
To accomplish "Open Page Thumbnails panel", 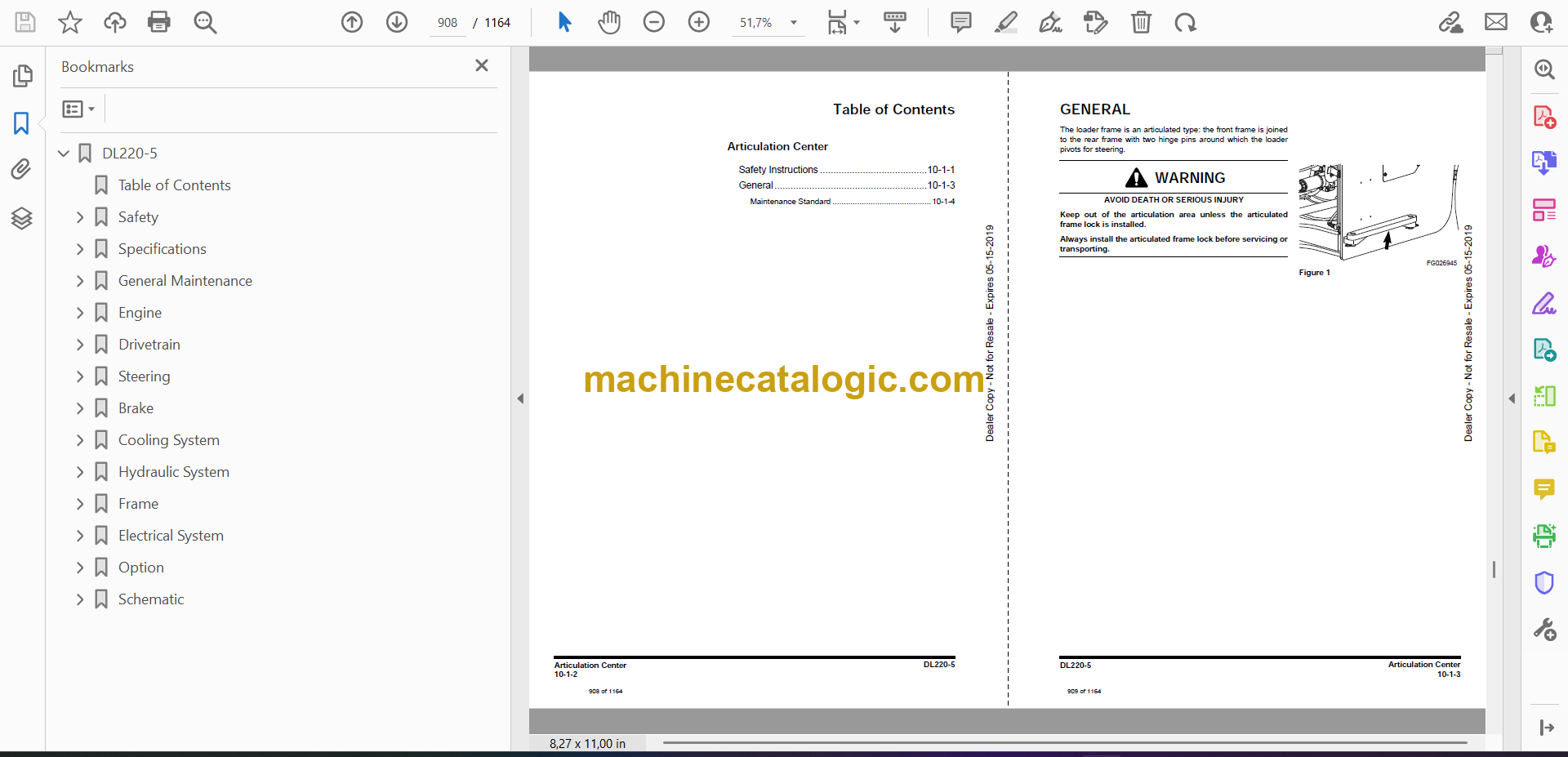I will tap(22, 76).
